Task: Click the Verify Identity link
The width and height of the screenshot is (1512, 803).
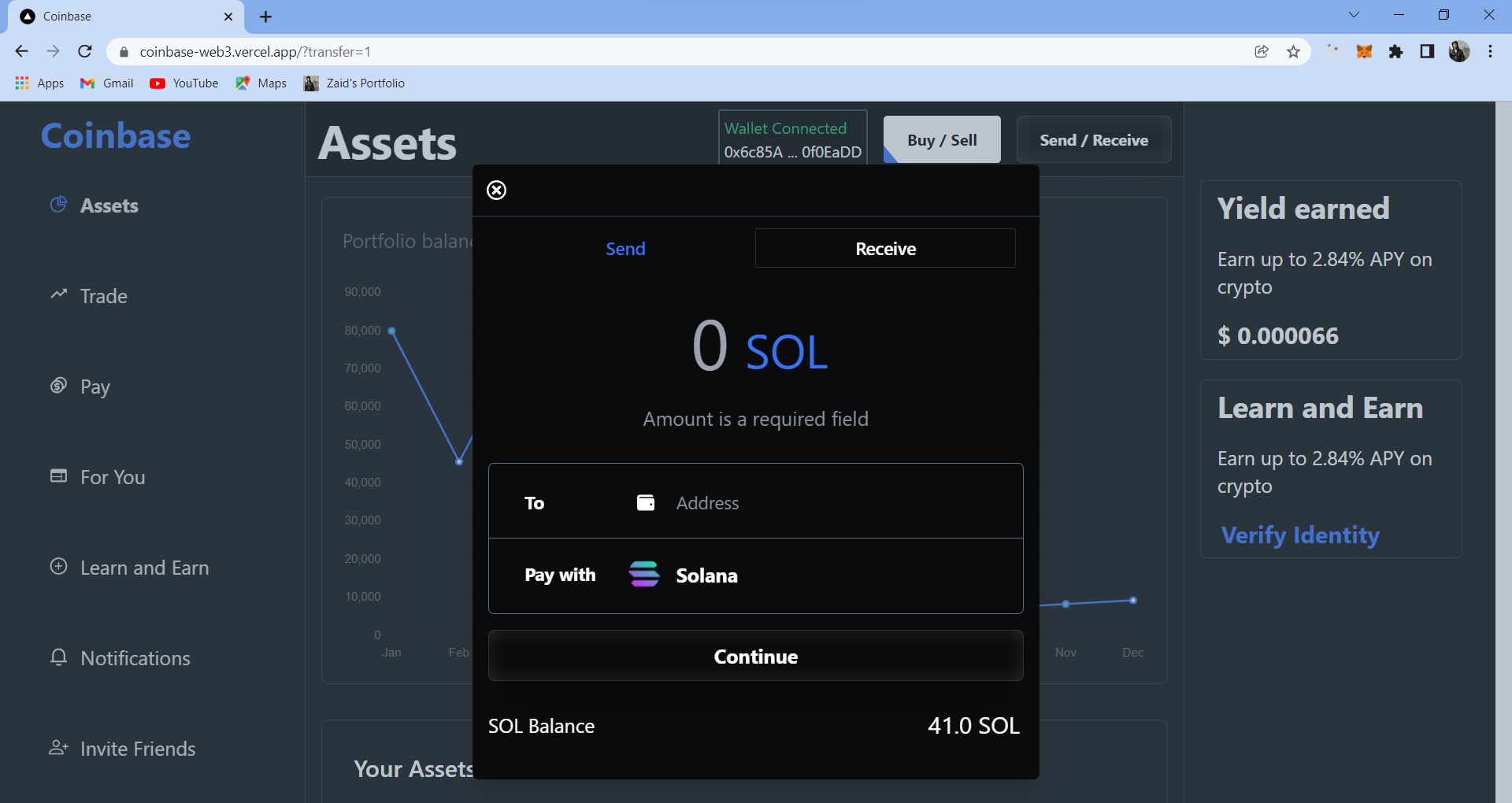Action: click(x=1300, y=535)
